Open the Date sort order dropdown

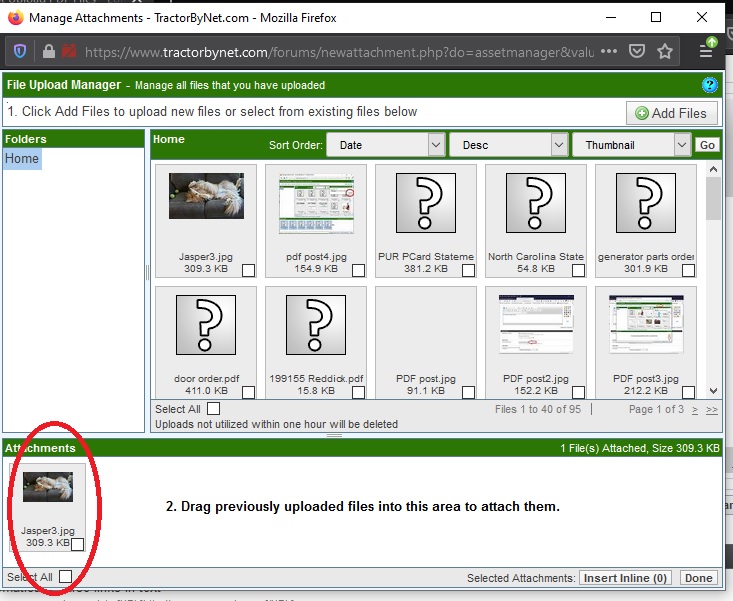[x=385, y=145]
